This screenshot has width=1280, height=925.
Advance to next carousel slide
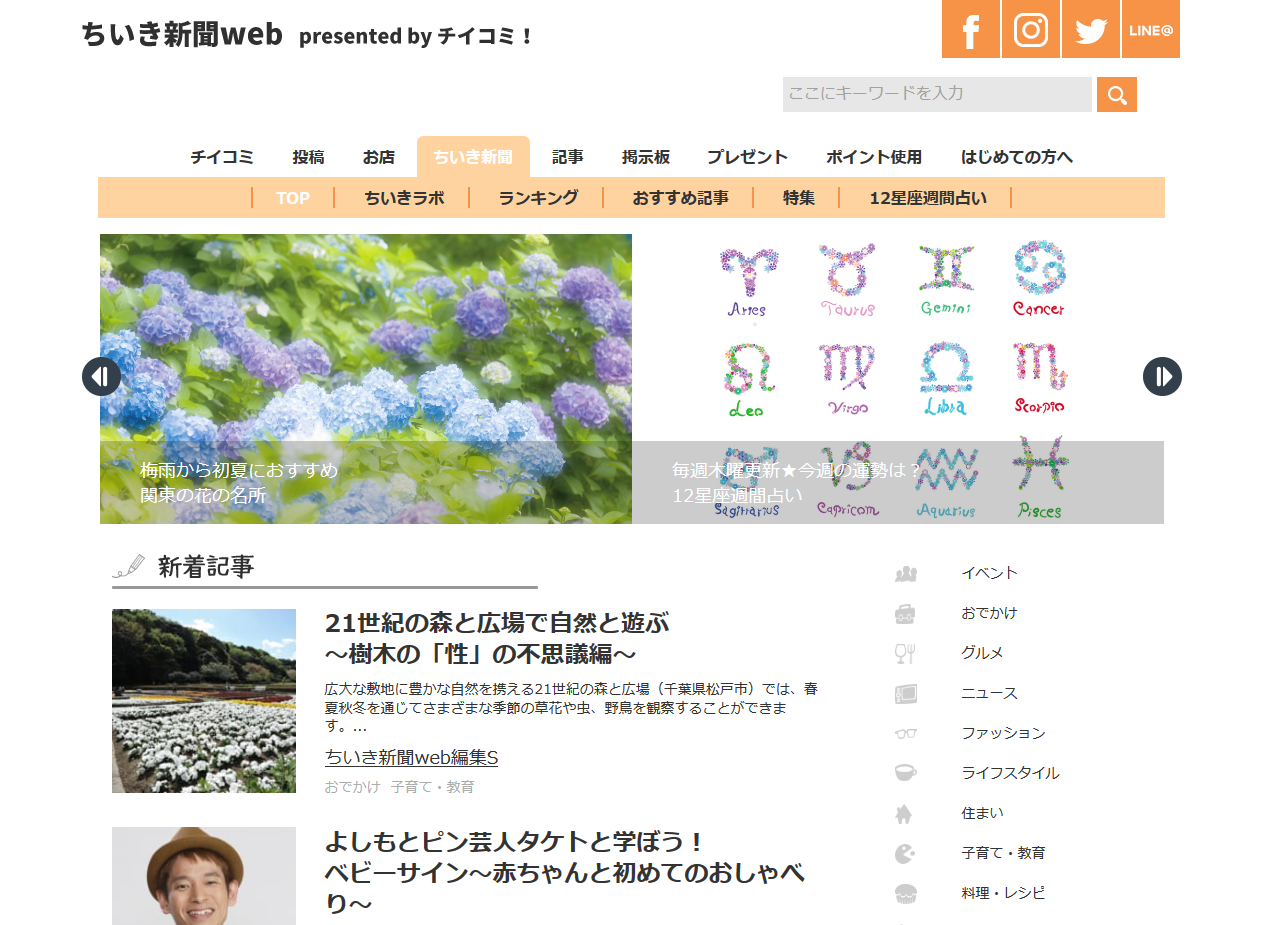pos(1162,377)
